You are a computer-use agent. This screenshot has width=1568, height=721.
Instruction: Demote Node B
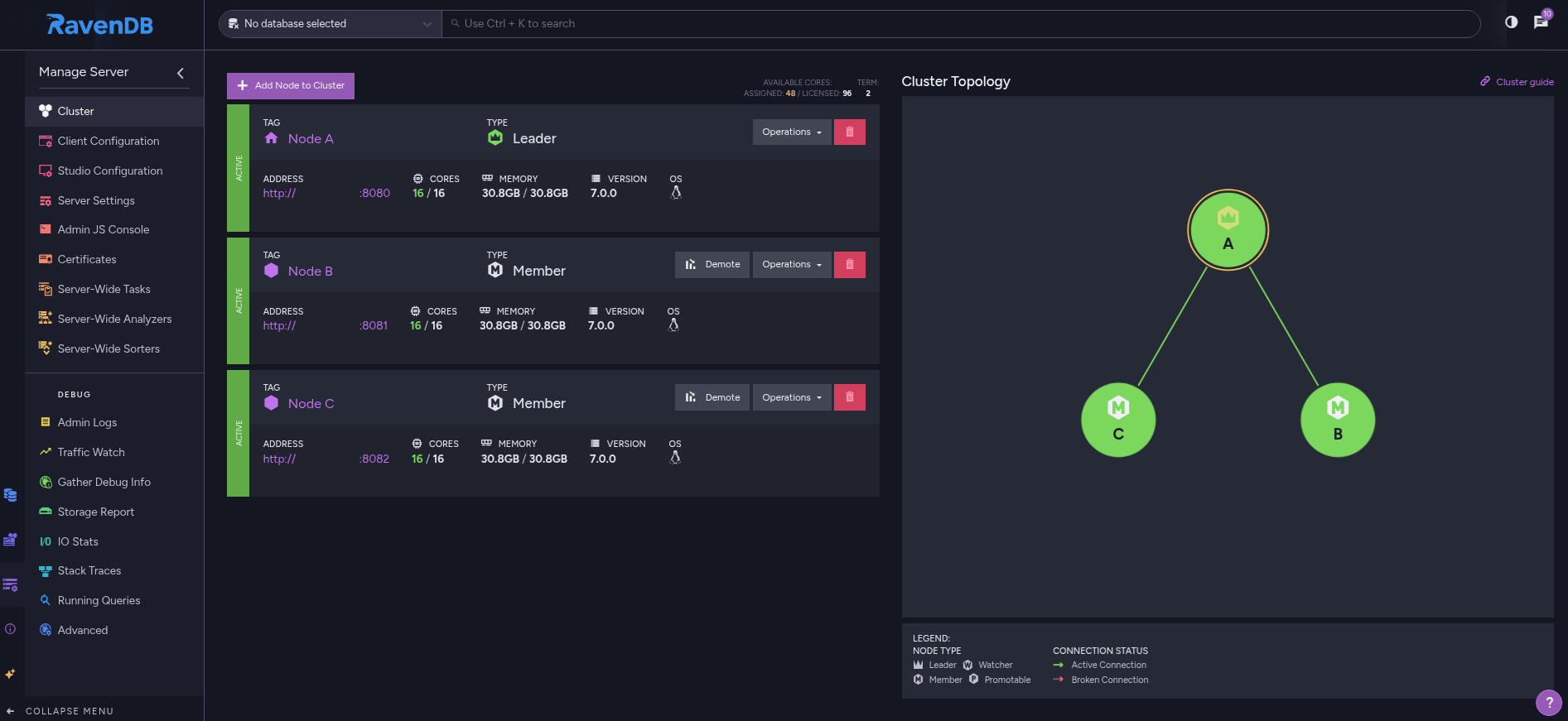click(712, 264)
